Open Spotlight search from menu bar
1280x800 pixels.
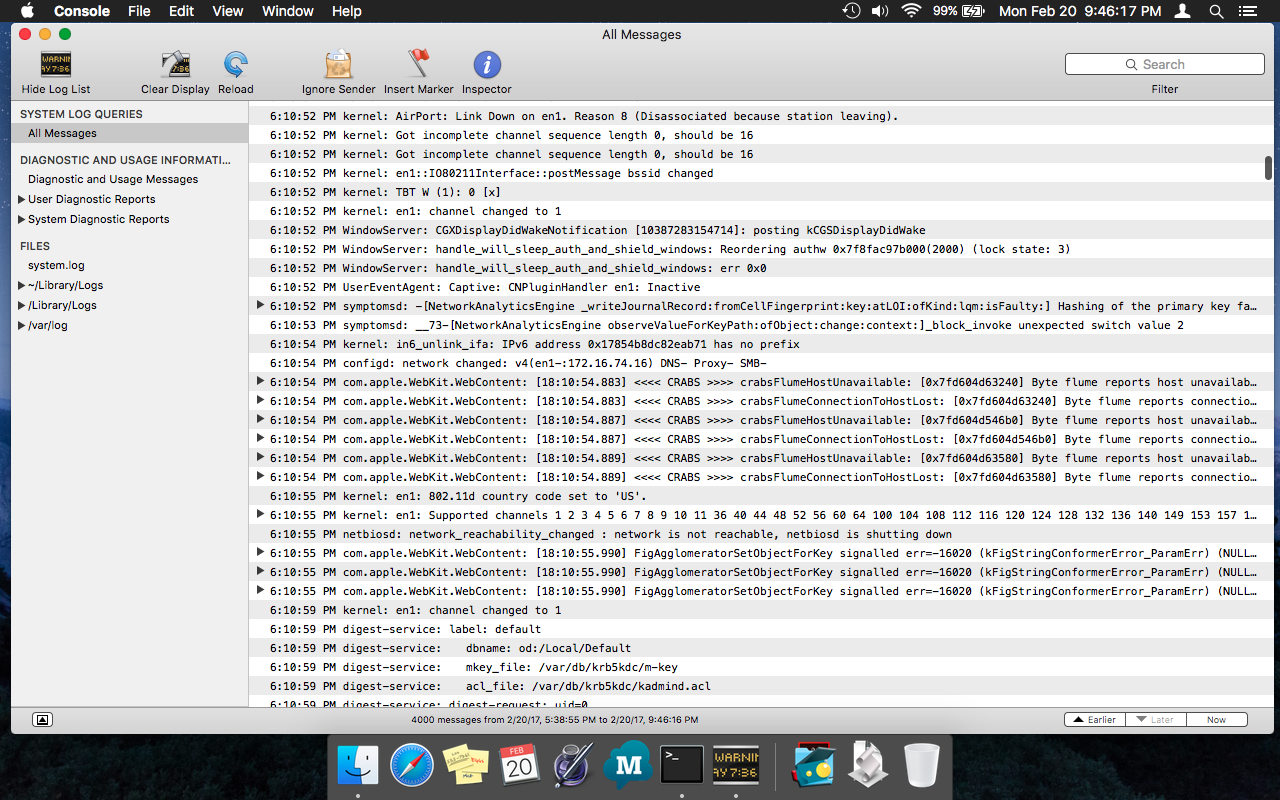point(1216,11)
